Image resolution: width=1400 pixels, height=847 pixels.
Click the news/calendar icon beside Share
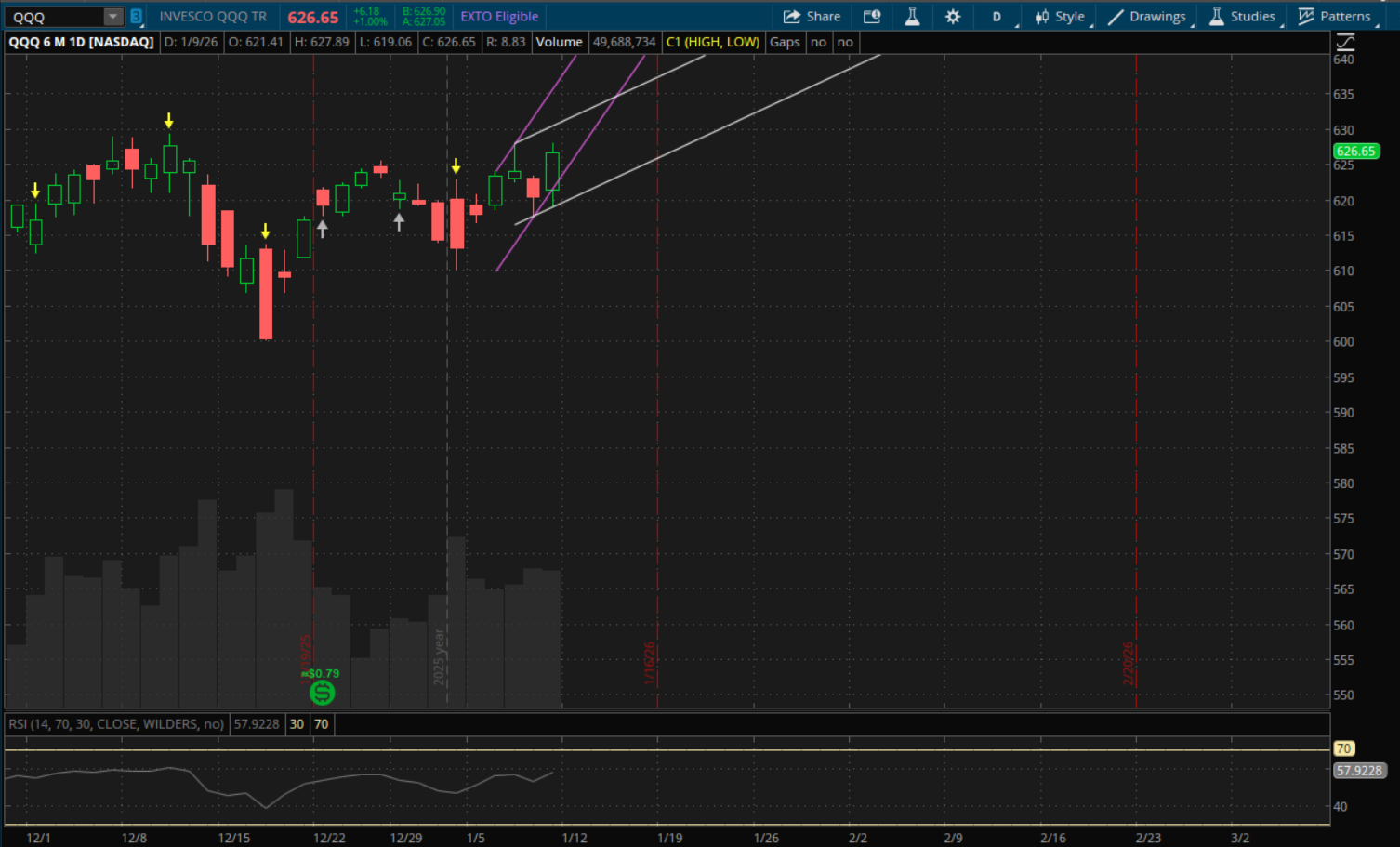coord(872,17)
